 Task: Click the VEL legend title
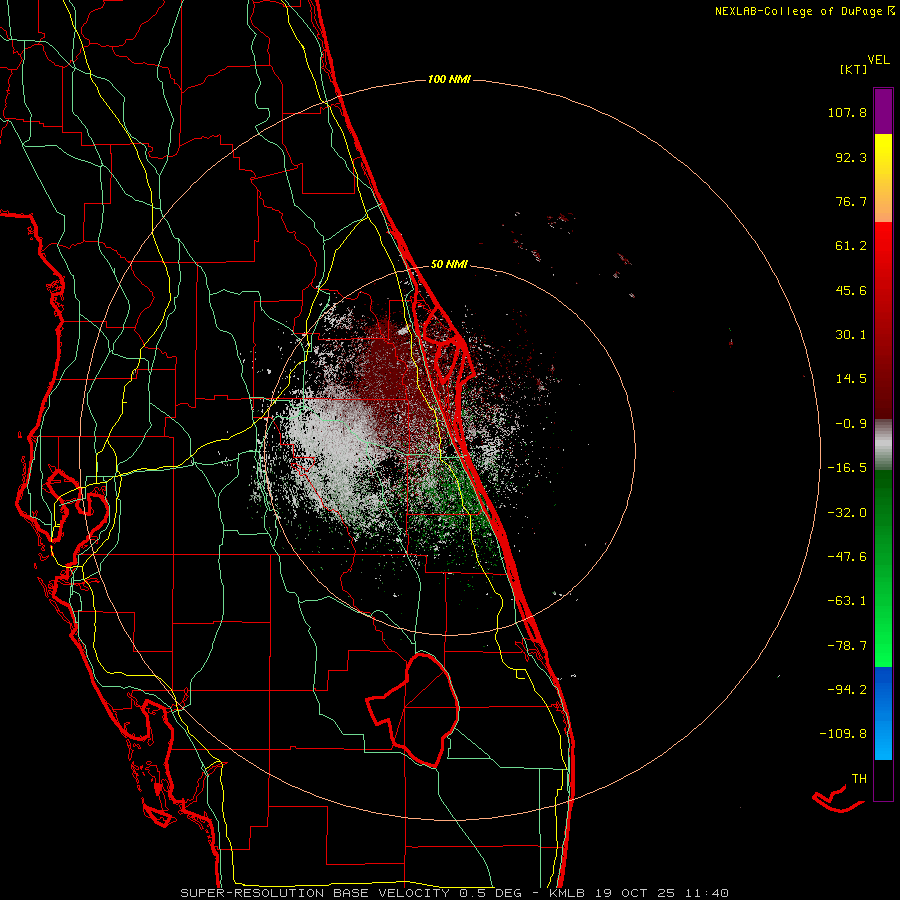point(878,60)
